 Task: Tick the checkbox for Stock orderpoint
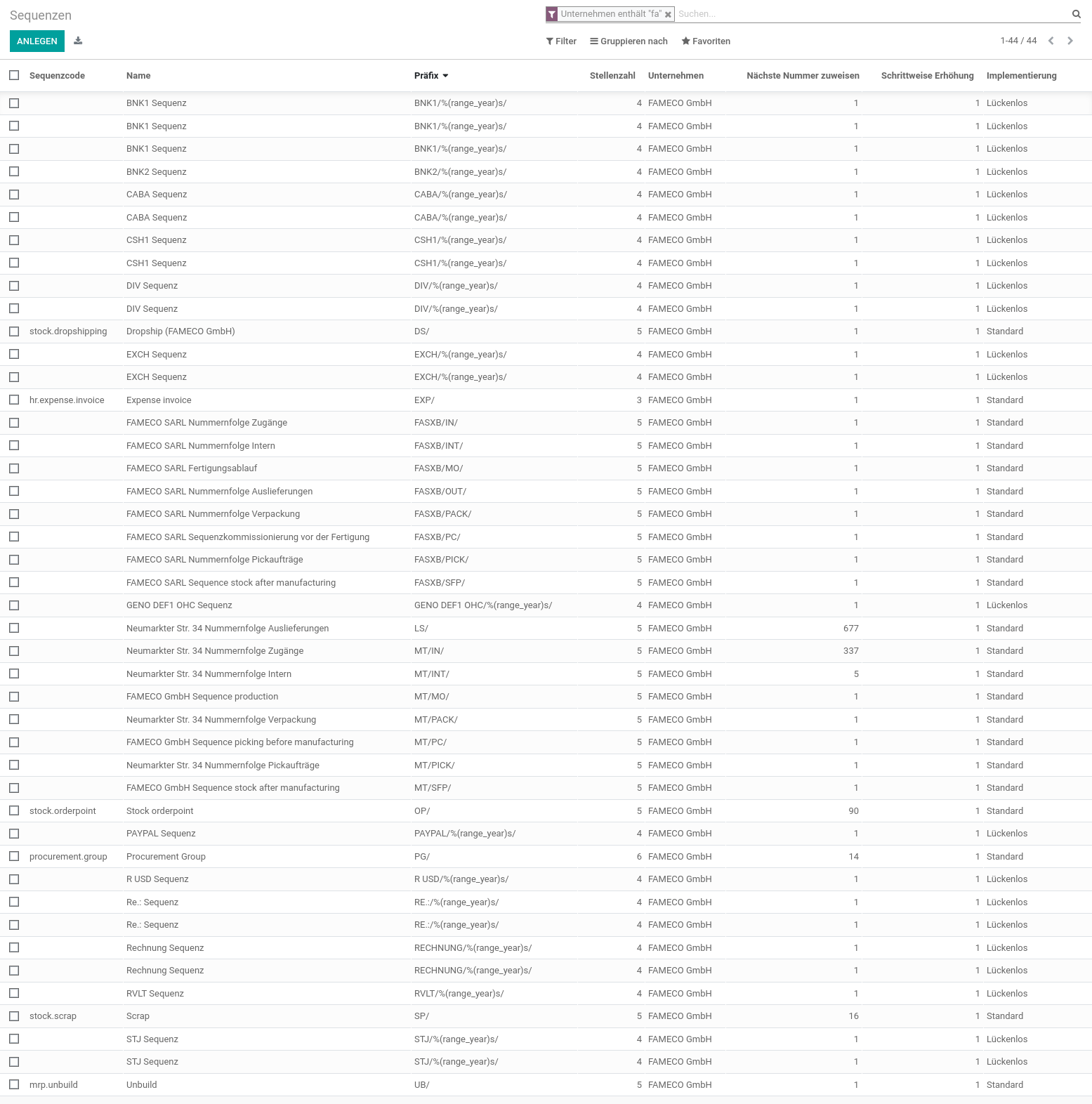coord(14,810)
